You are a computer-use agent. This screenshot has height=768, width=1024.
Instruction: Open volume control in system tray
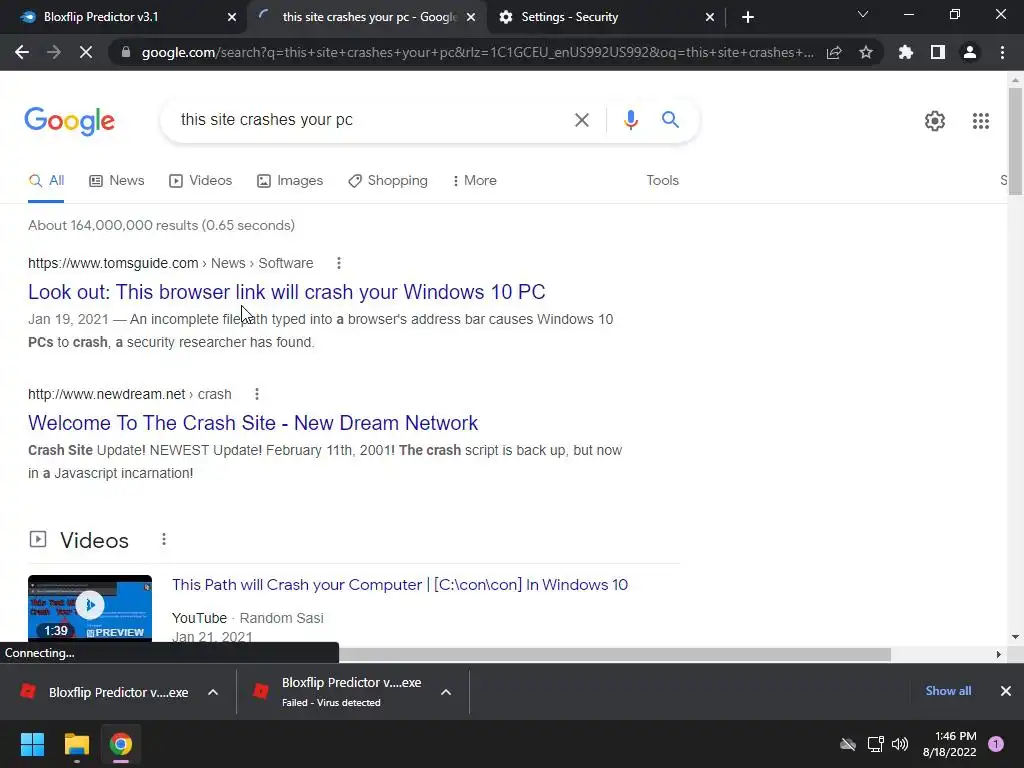900,744
